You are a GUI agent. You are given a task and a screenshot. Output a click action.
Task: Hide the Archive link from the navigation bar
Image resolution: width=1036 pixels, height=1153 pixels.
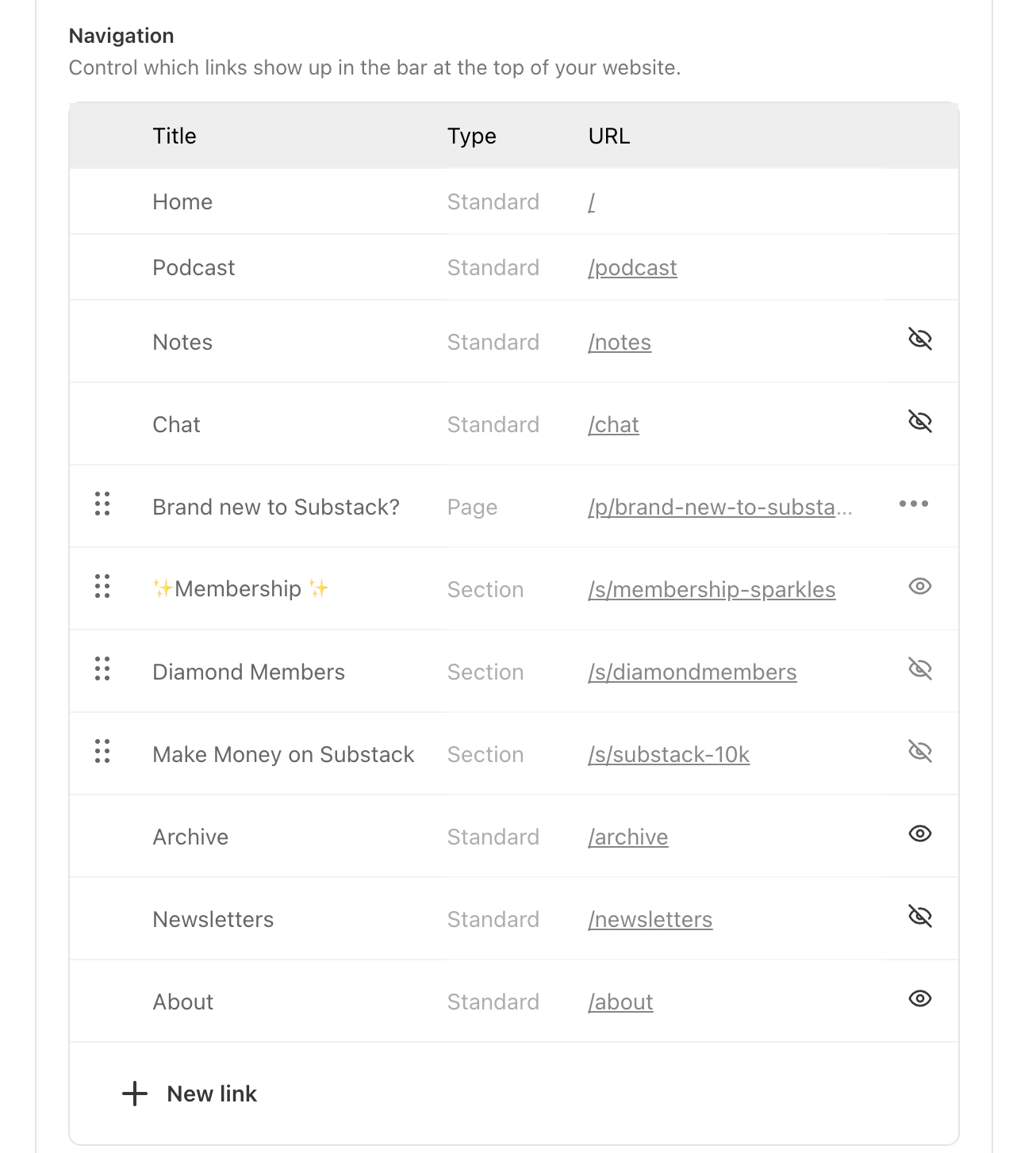coord(919,833)
